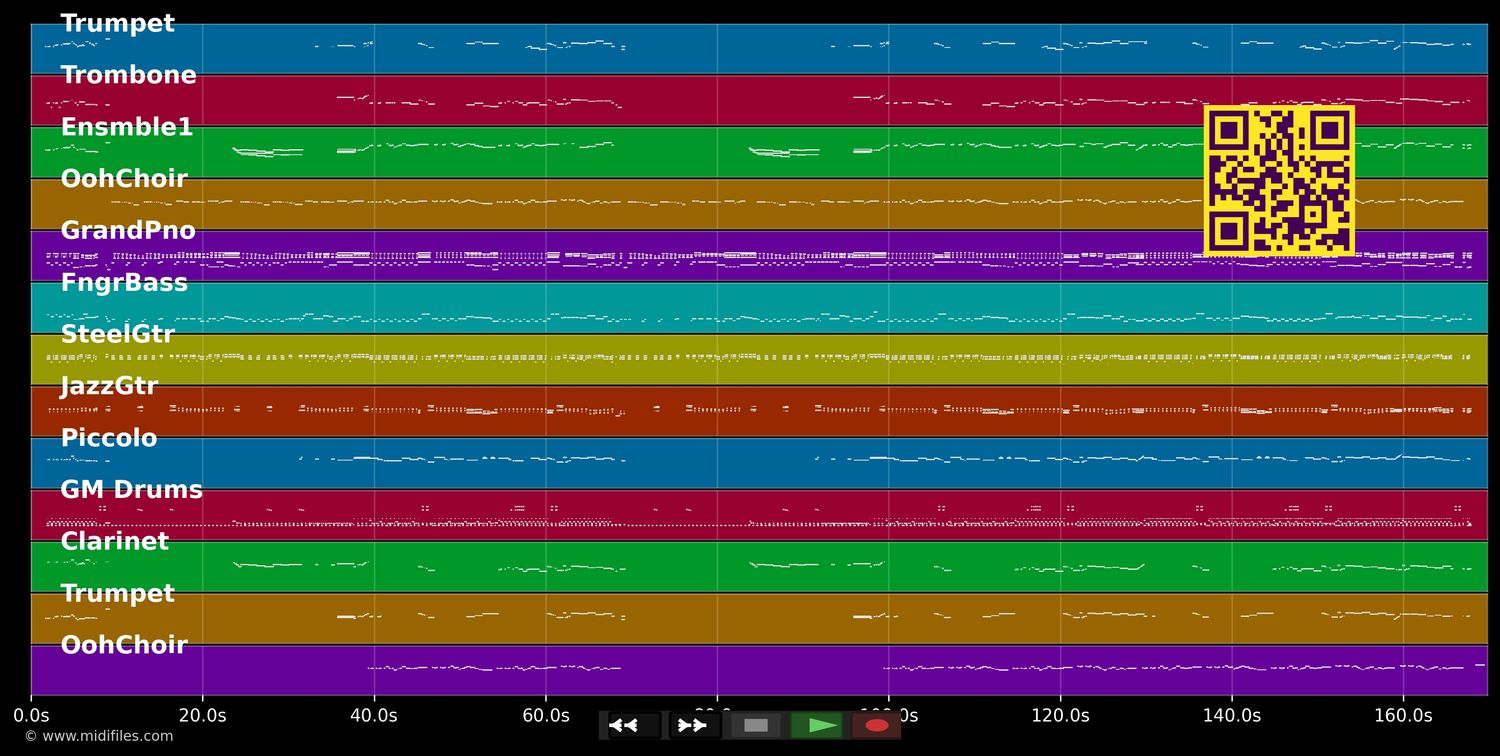This screenshot has width=1500, height=756.
Task: Jump to the 40.0s timeline marker
Action: (374, 716)
